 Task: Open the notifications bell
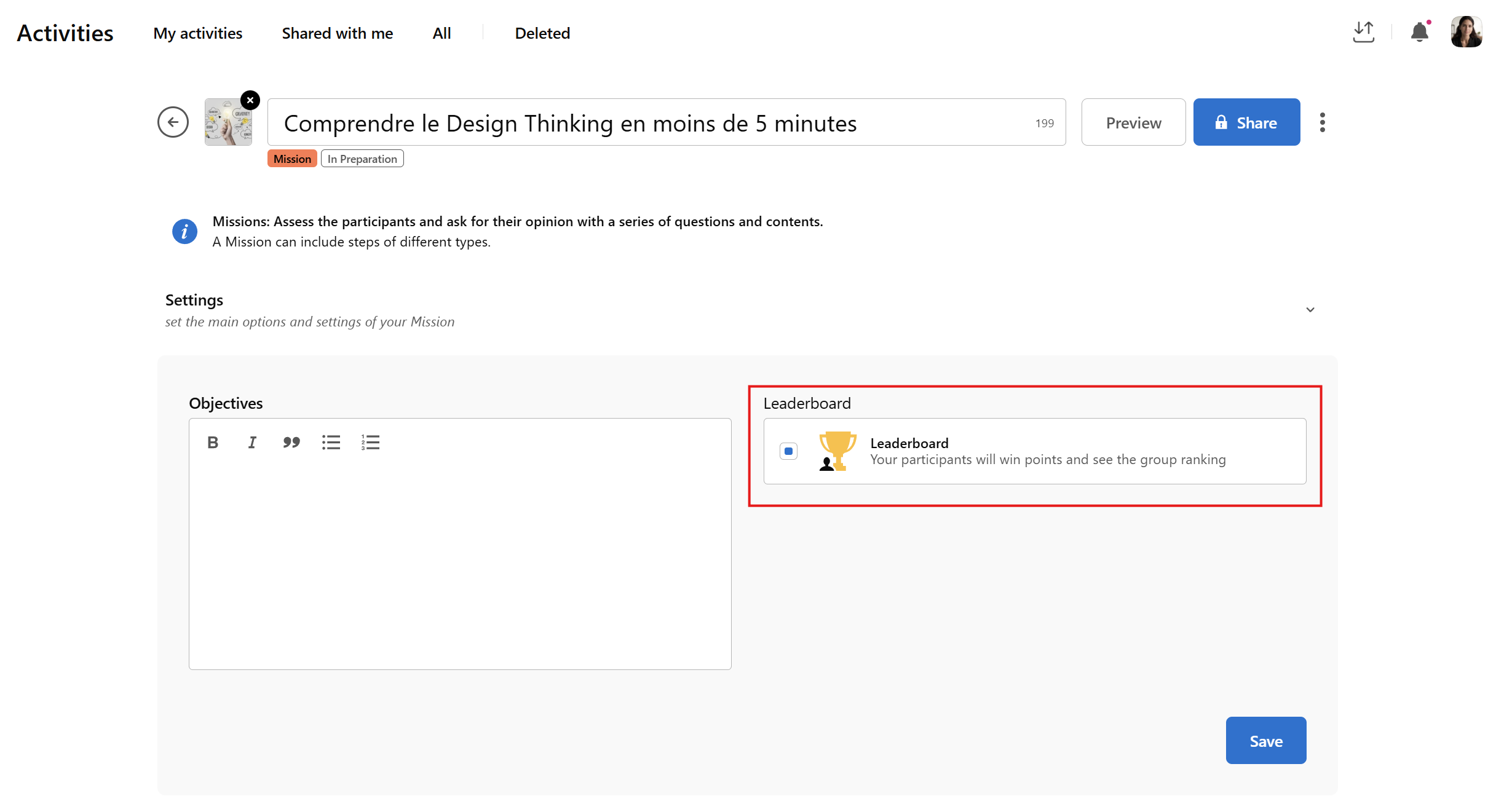pyautogui.click(x=1419, y=32)
